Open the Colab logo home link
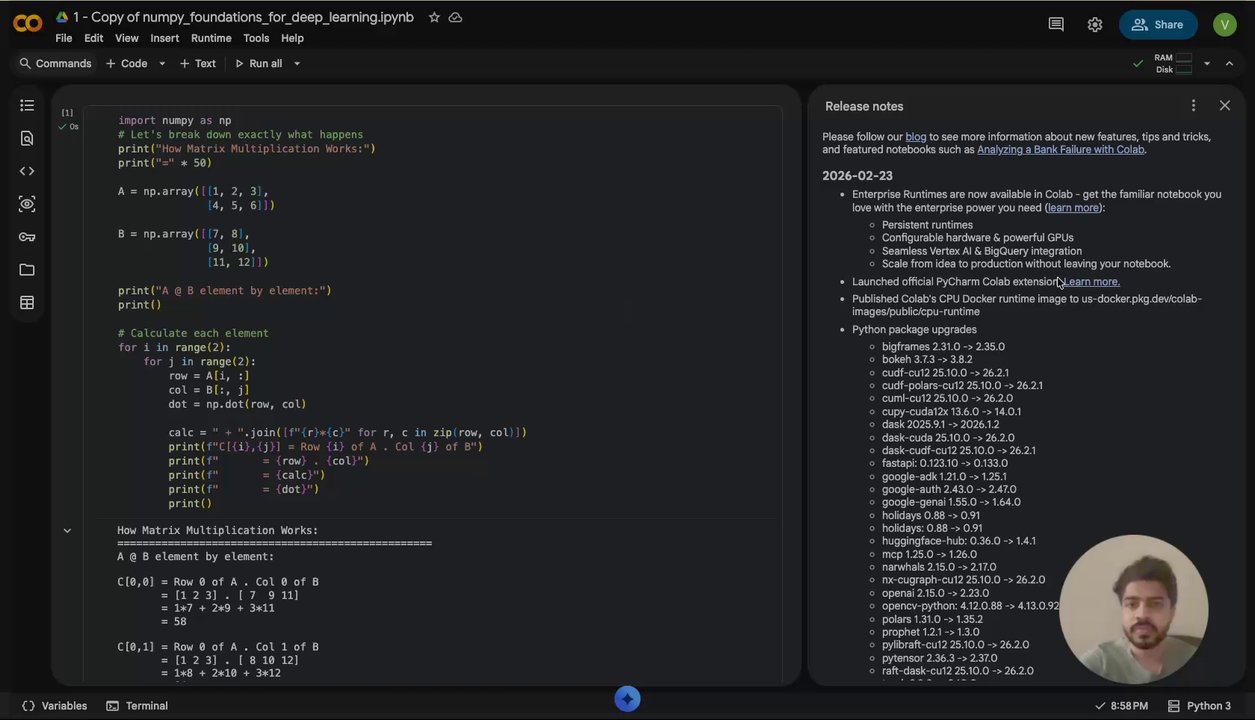Viewport: 1255px width, 720px height. coord(27,24)
